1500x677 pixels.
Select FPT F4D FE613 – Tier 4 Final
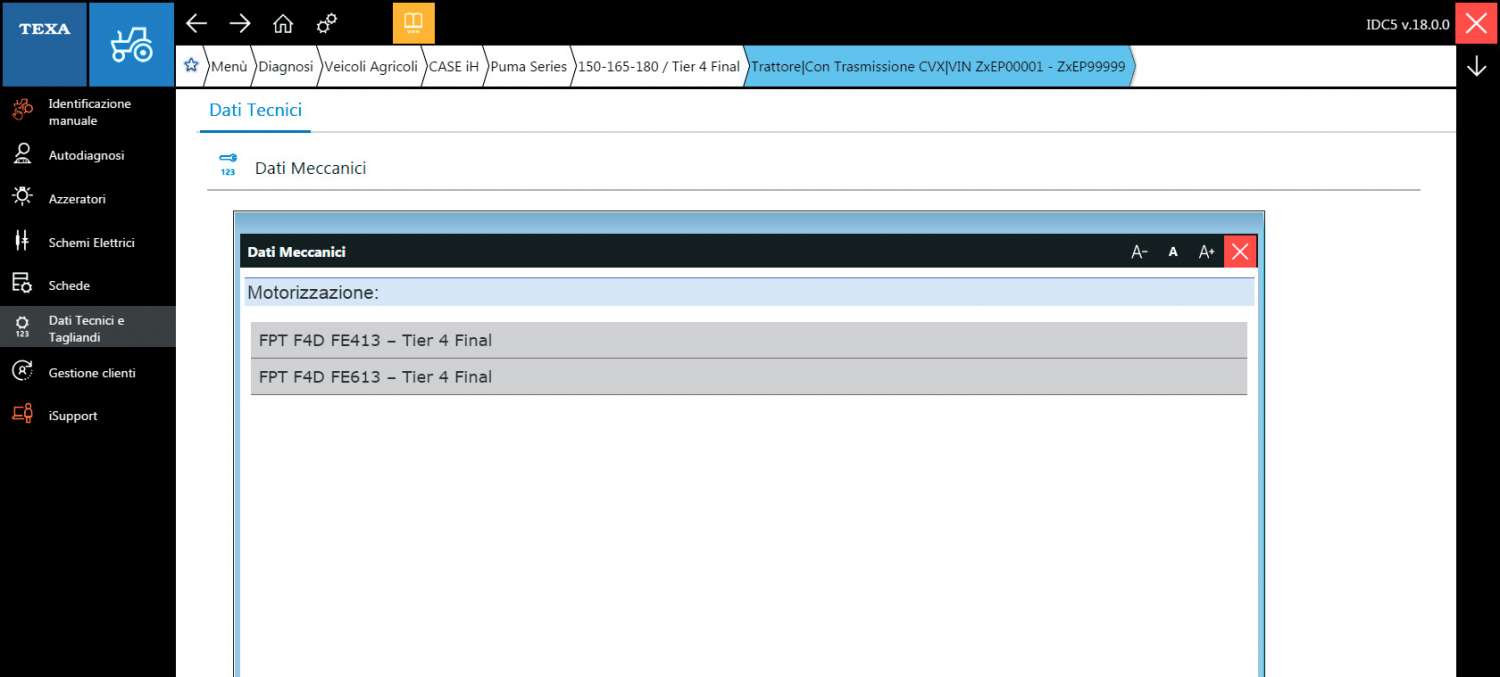[x=749, y=377]
